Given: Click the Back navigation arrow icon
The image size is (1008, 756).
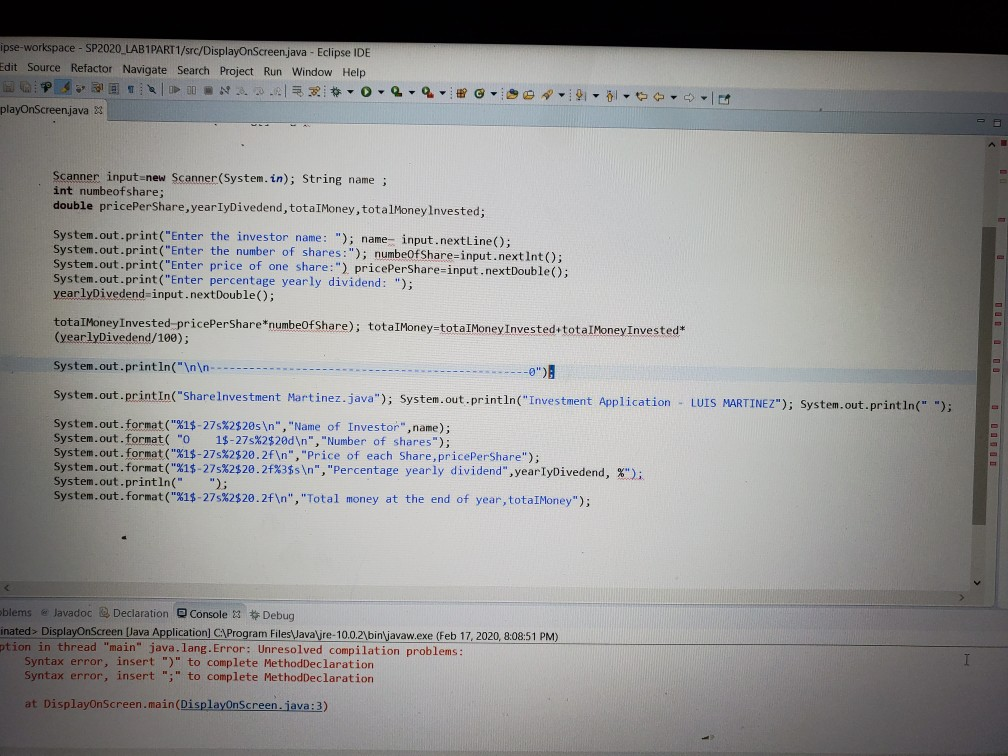Looking at the screenshot, I should (x=659, y=97).
